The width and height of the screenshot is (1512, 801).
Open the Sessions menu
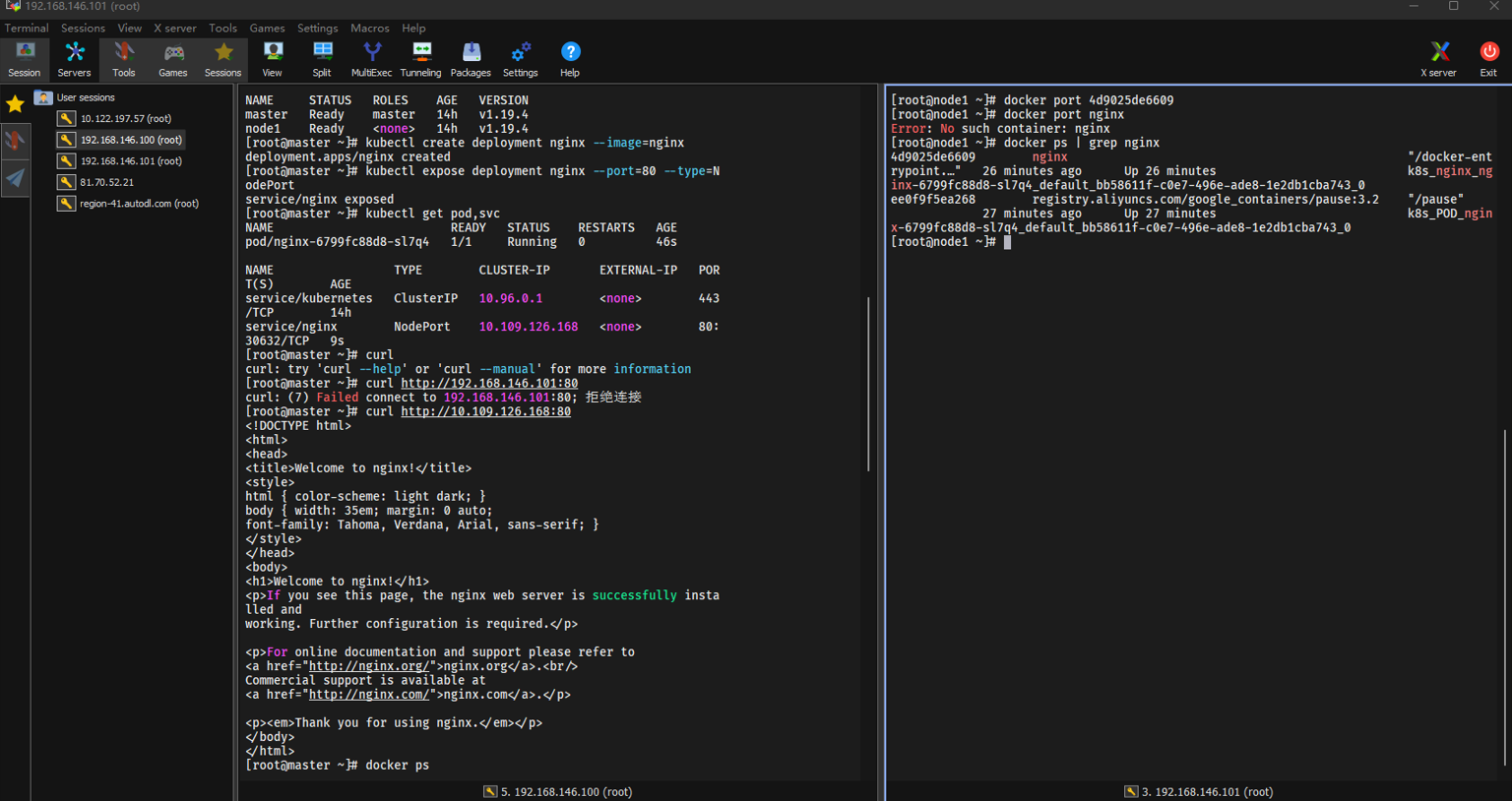click(83, 28)
